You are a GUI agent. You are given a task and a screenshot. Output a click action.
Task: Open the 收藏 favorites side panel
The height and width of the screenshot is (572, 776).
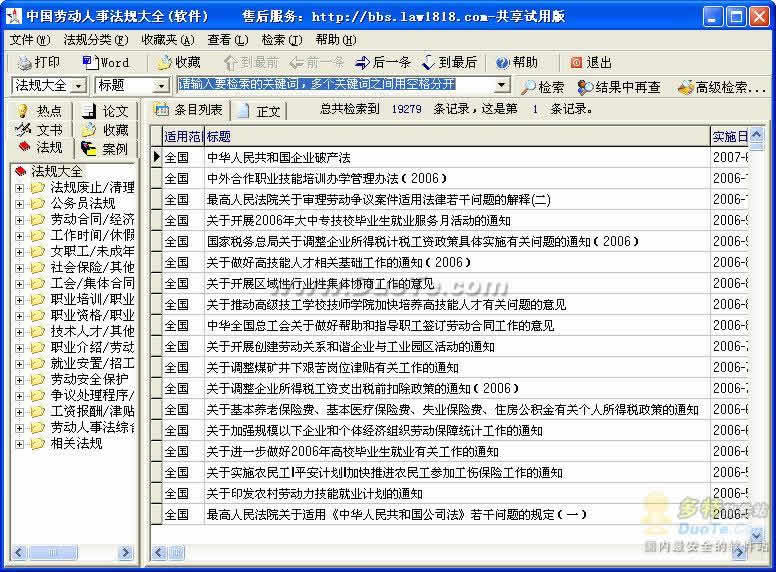coord(105,130)
